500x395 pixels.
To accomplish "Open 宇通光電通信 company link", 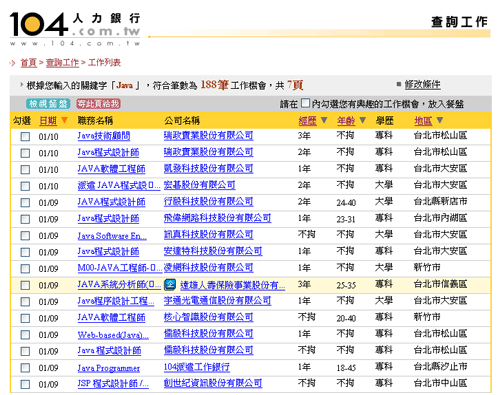I will (x=217, y=301).
